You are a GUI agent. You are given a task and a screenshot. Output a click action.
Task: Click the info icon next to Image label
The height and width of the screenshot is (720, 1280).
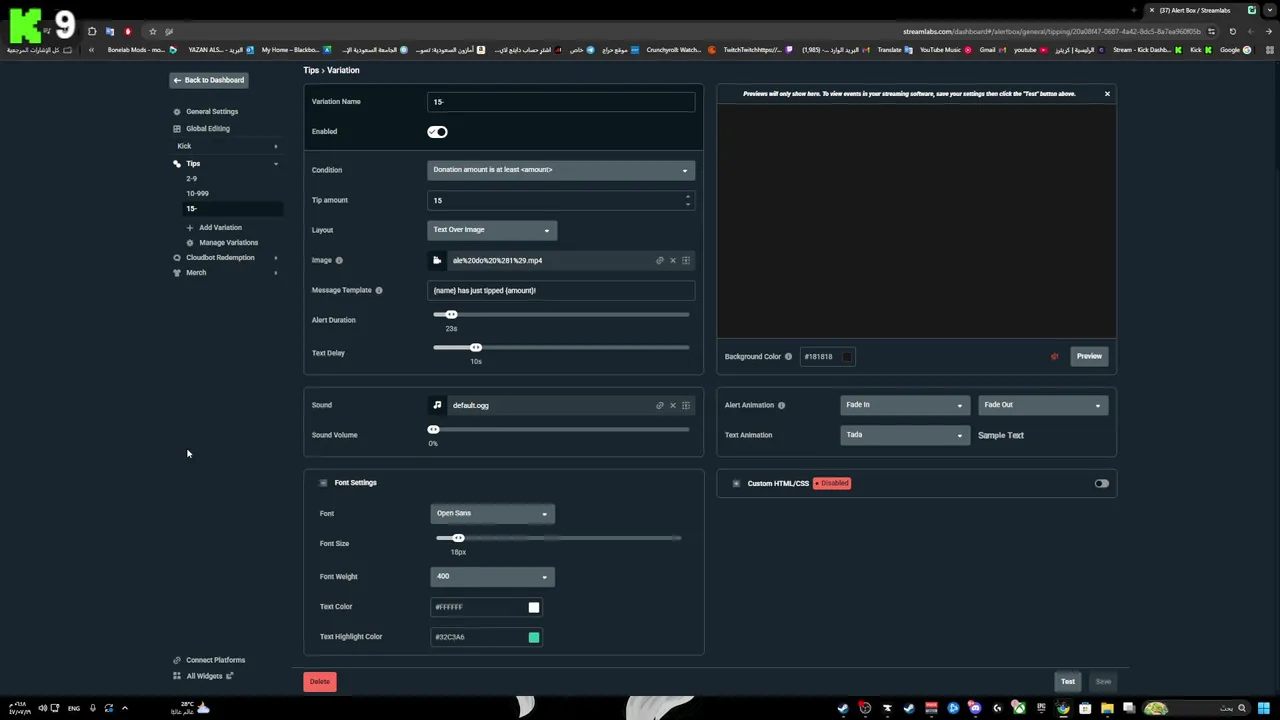339,260
